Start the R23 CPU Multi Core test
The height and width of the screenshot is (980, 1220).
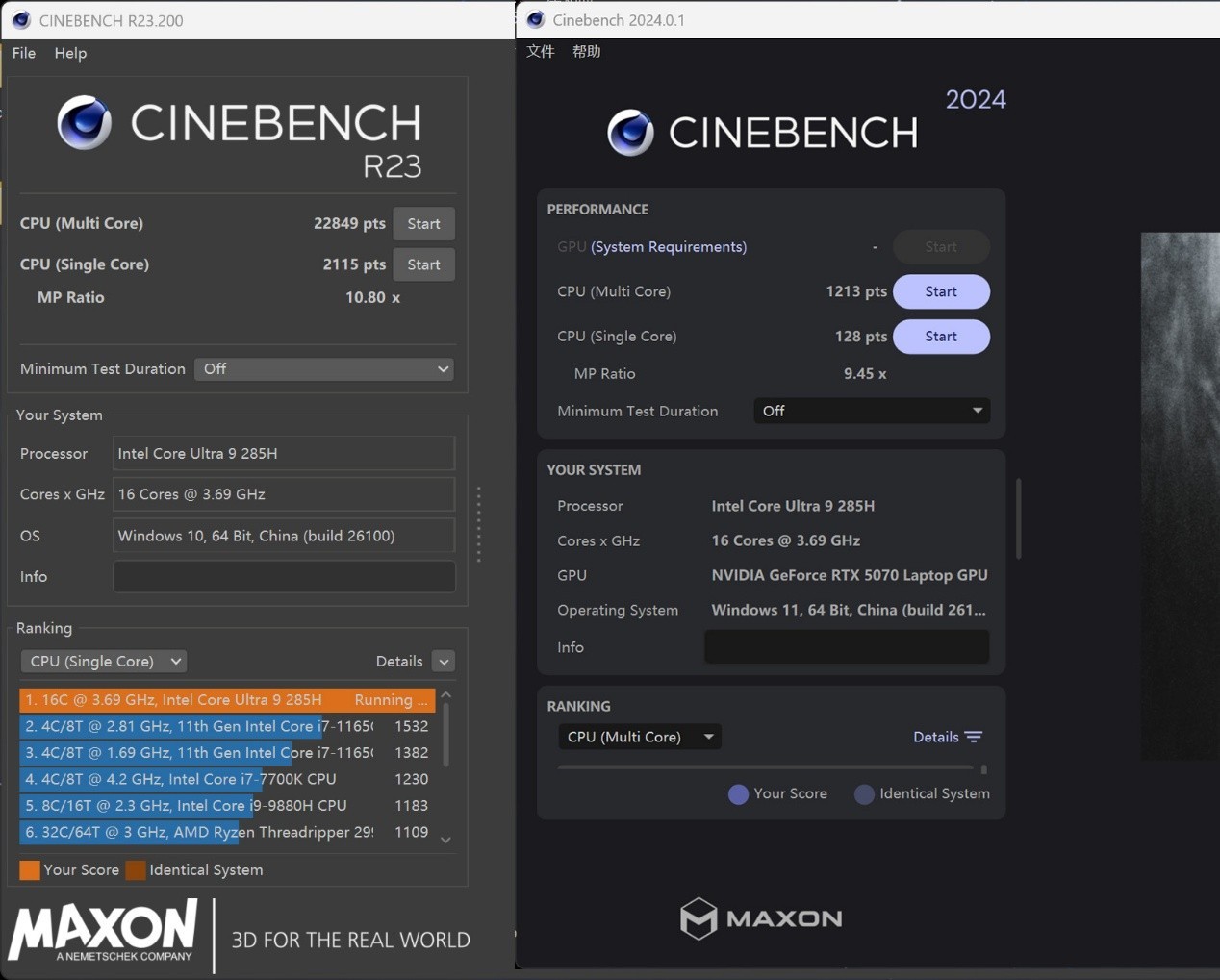coord(423,224)
